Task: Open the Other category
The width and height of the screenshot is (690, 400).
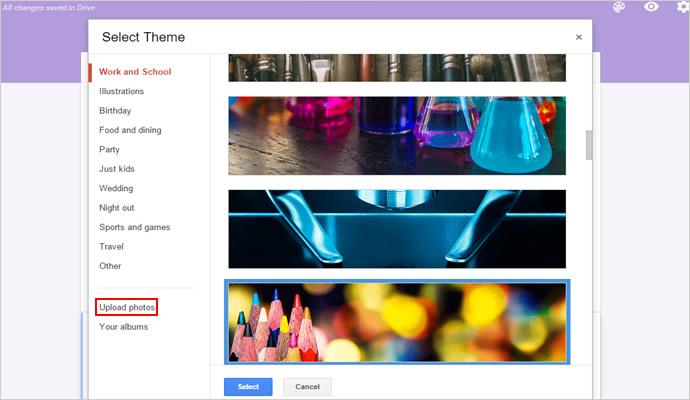Action: [x=110, y=266]
